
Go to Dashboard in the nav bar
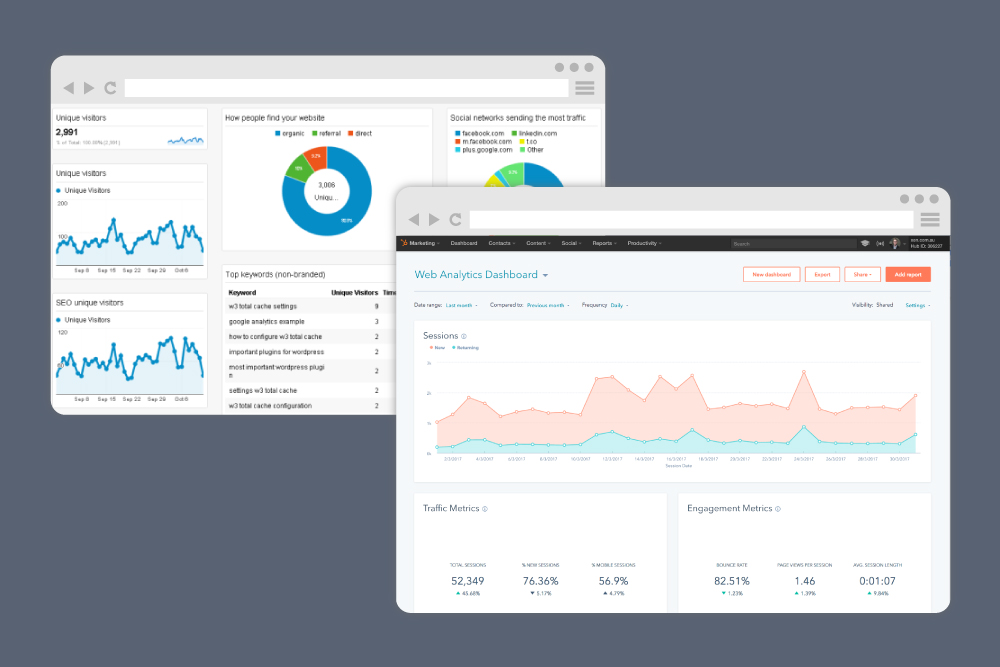(464, 243)
